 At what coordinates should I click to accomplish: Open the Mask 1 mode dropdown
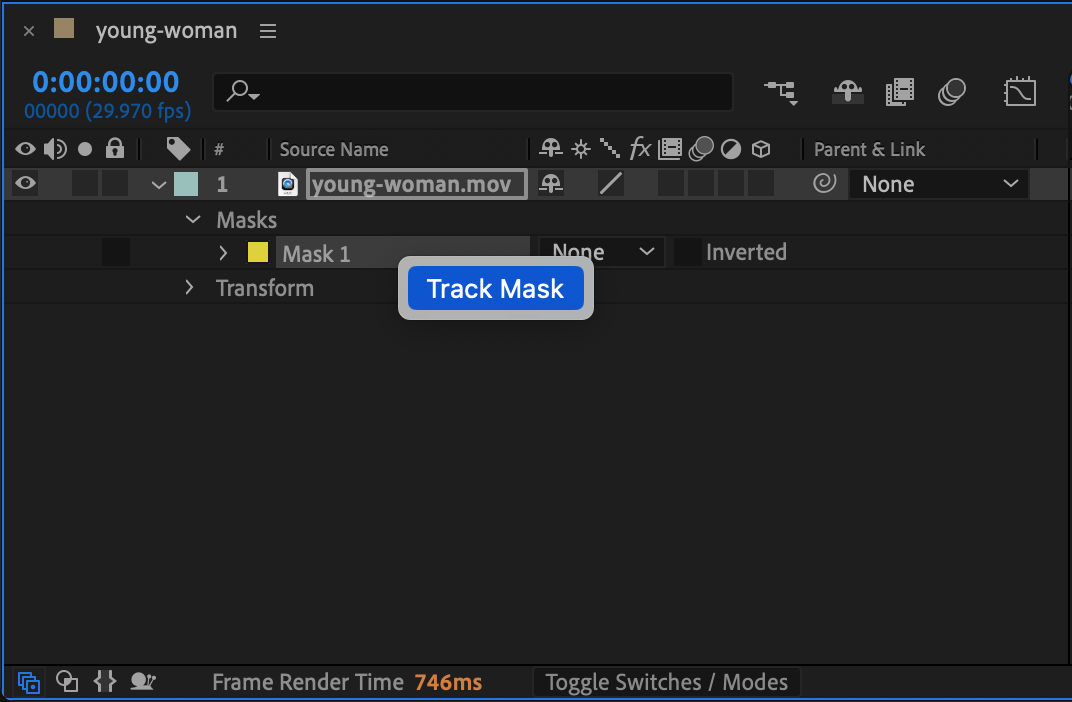(x=602, y=252)
